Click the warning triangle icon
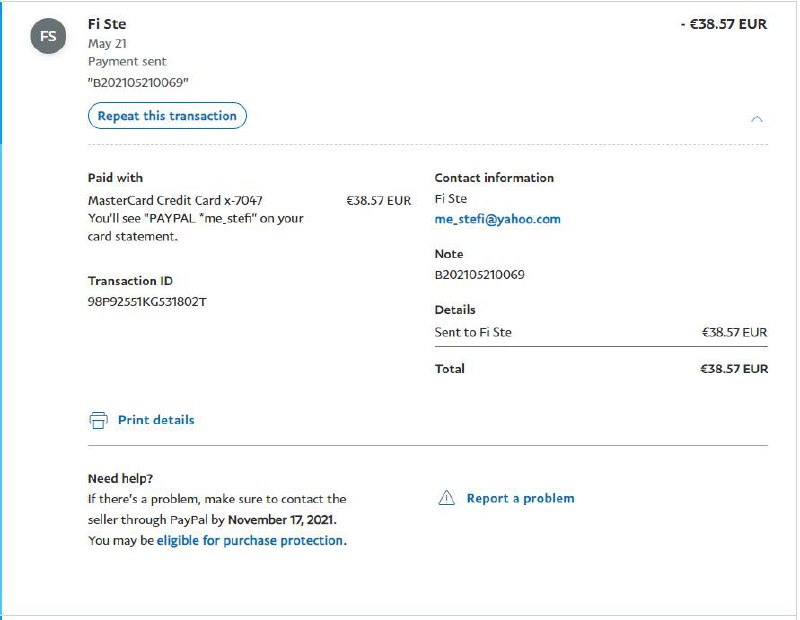The height and width of the screenshot is (620, 800). [x=447, y=498]
